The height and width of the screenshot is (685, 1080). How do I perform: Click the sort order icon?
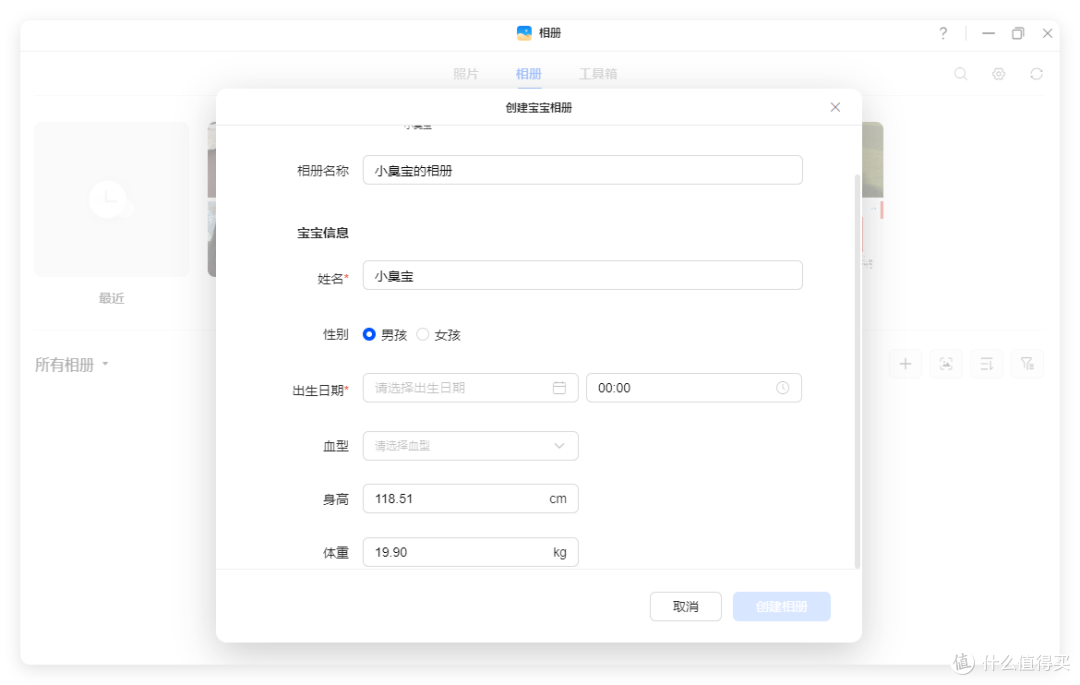tap(986, 364)
